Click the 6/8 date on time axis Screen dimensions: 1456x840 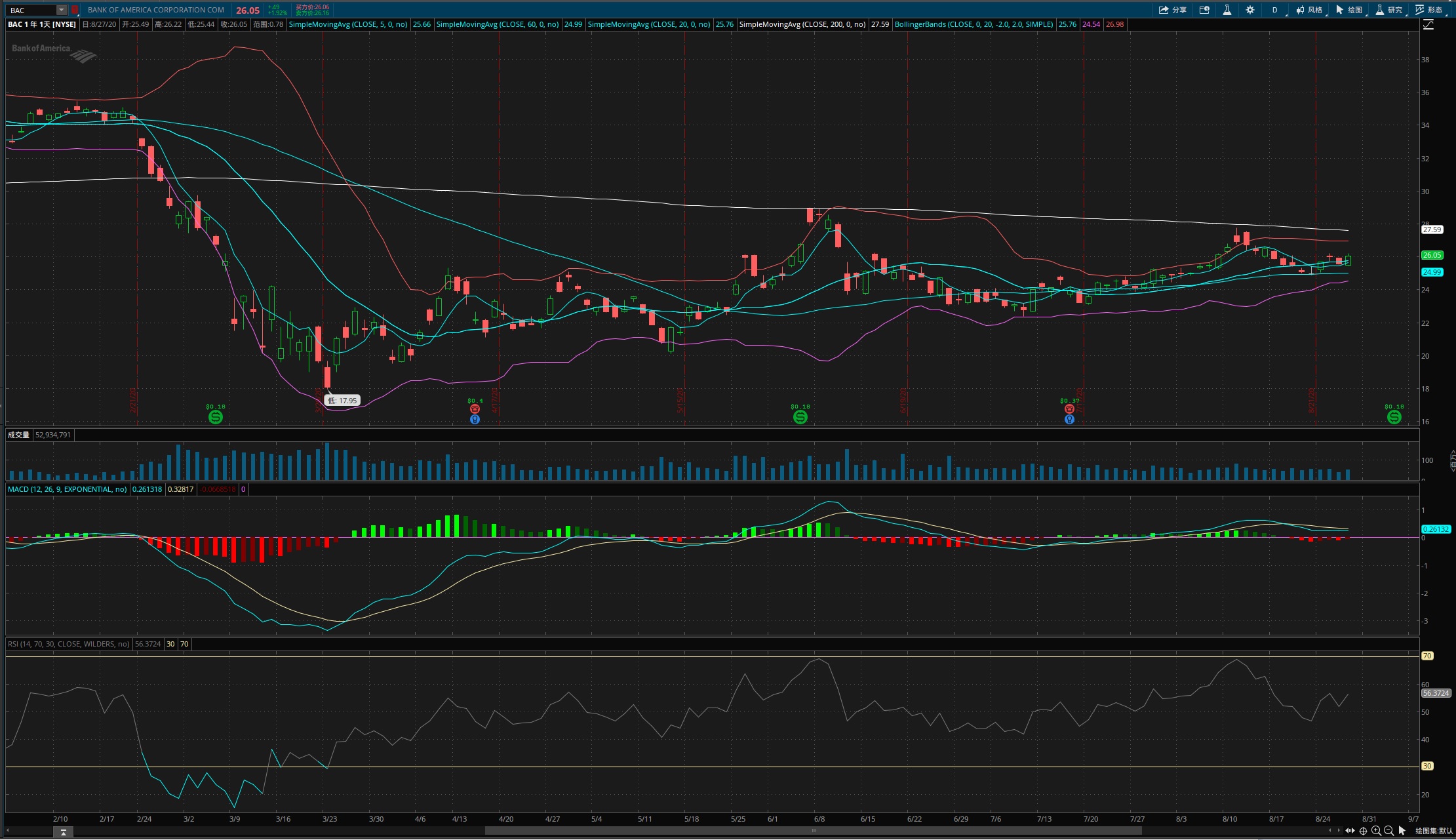[819, 819]
